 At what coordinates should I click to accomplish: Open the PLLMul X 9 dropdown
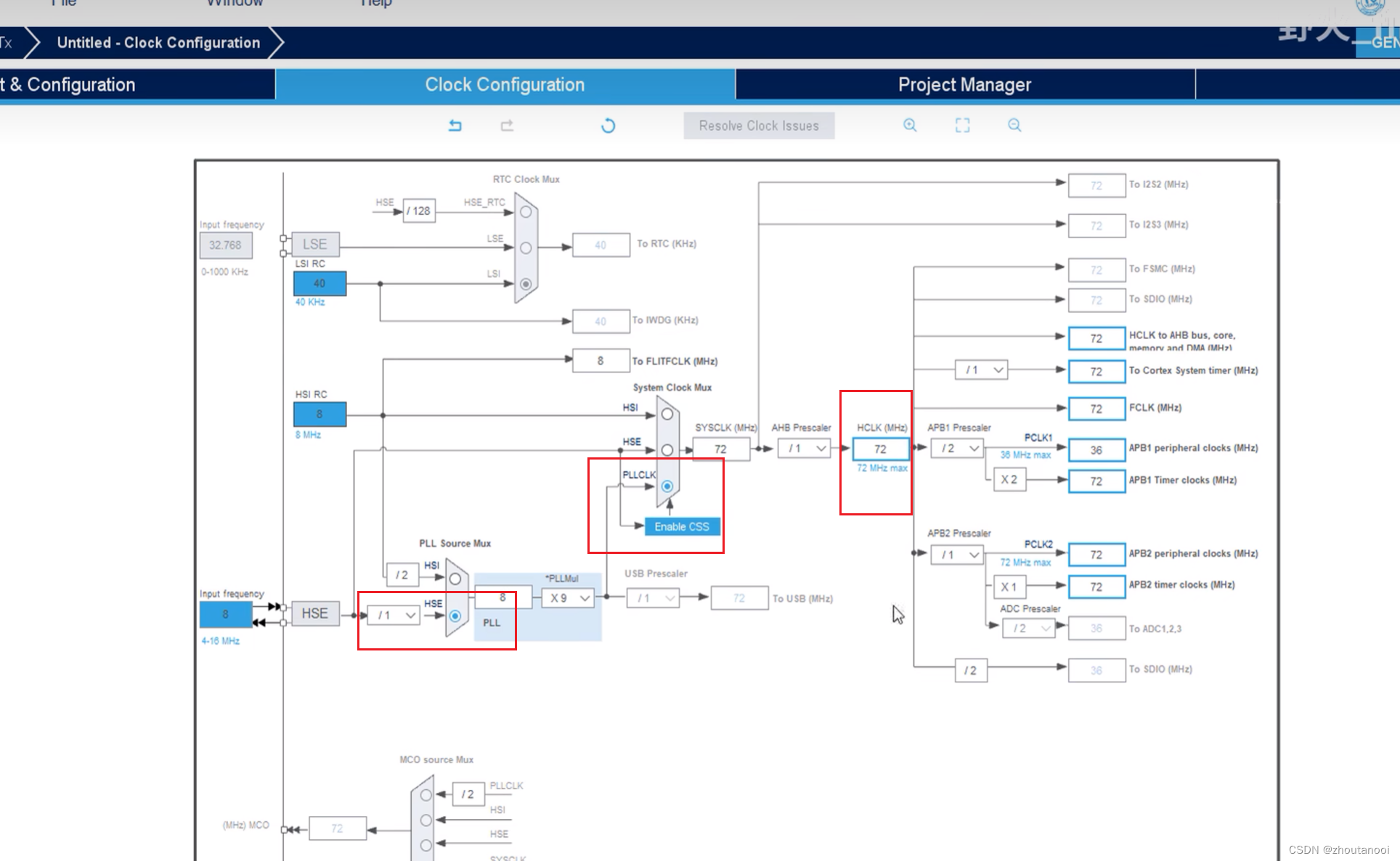pyautogui.click(x=569, y=598)
